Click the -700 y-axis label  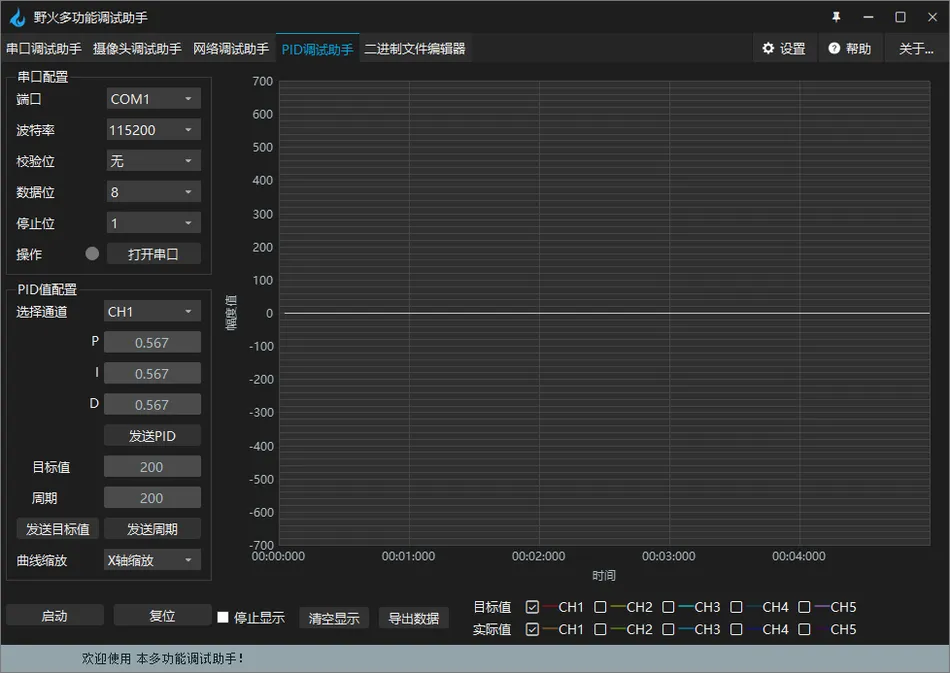point(261,545)
